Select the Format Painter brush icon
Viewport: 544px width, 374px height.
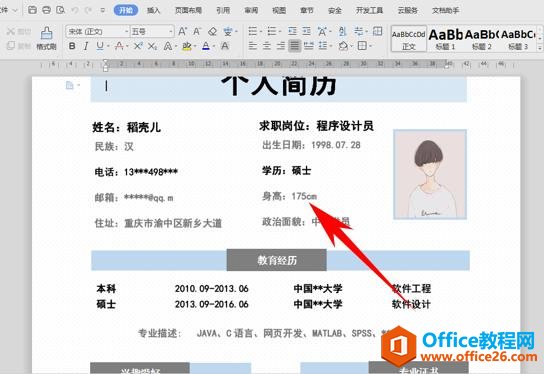point(46,34)
